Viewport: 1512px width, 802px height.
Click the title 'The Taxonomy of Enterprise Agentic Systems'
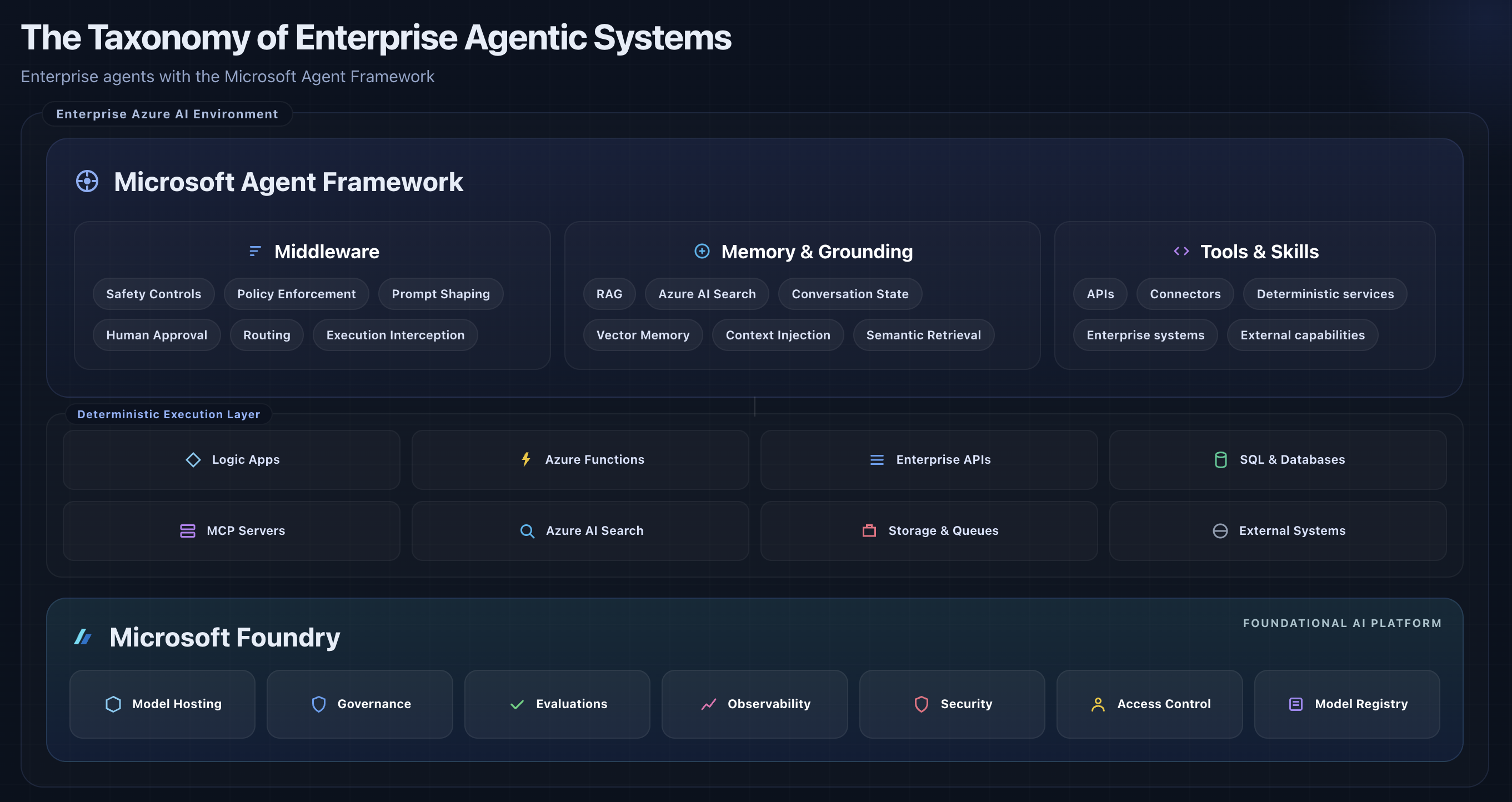coord(376,38)
